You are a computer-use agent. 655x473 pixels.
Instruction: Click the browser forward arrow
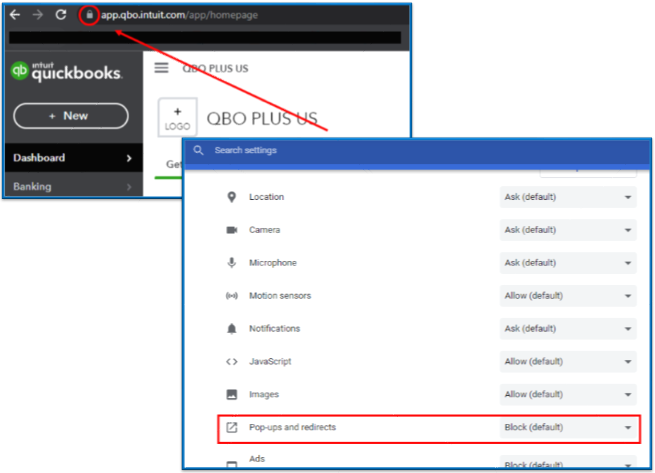click(x=38, y=15)
